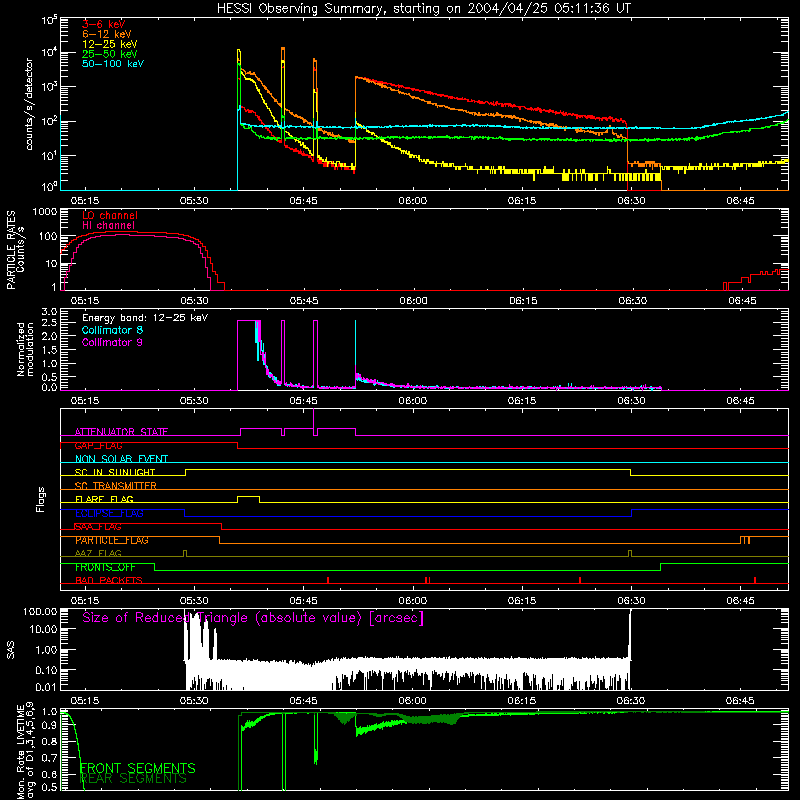Click the Mon. Rate LIVETIME axis label
The image size is (800, 800).
pyautogui.click(x=20, y=751)
